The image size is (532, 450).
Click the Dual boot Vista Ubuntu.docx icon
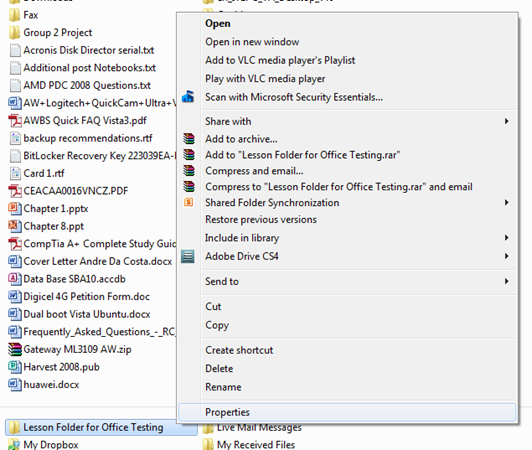15,314
